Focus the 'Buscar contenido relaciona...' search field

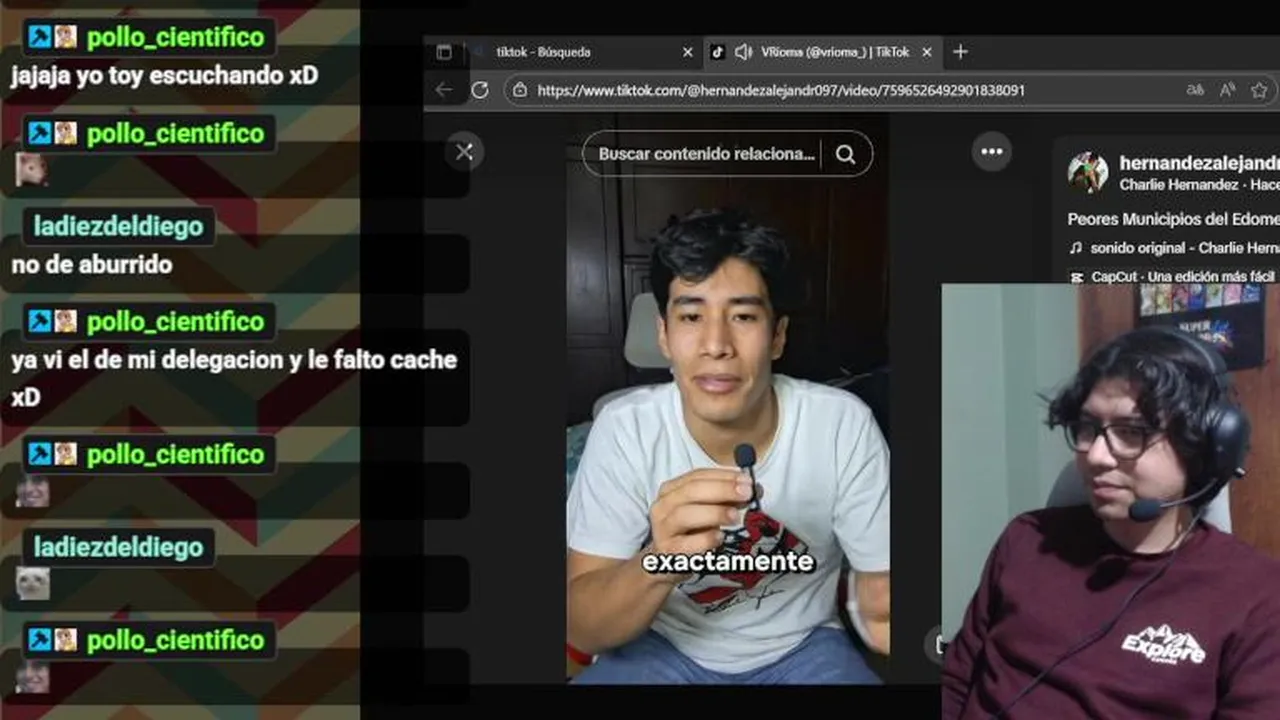(706, 154)
